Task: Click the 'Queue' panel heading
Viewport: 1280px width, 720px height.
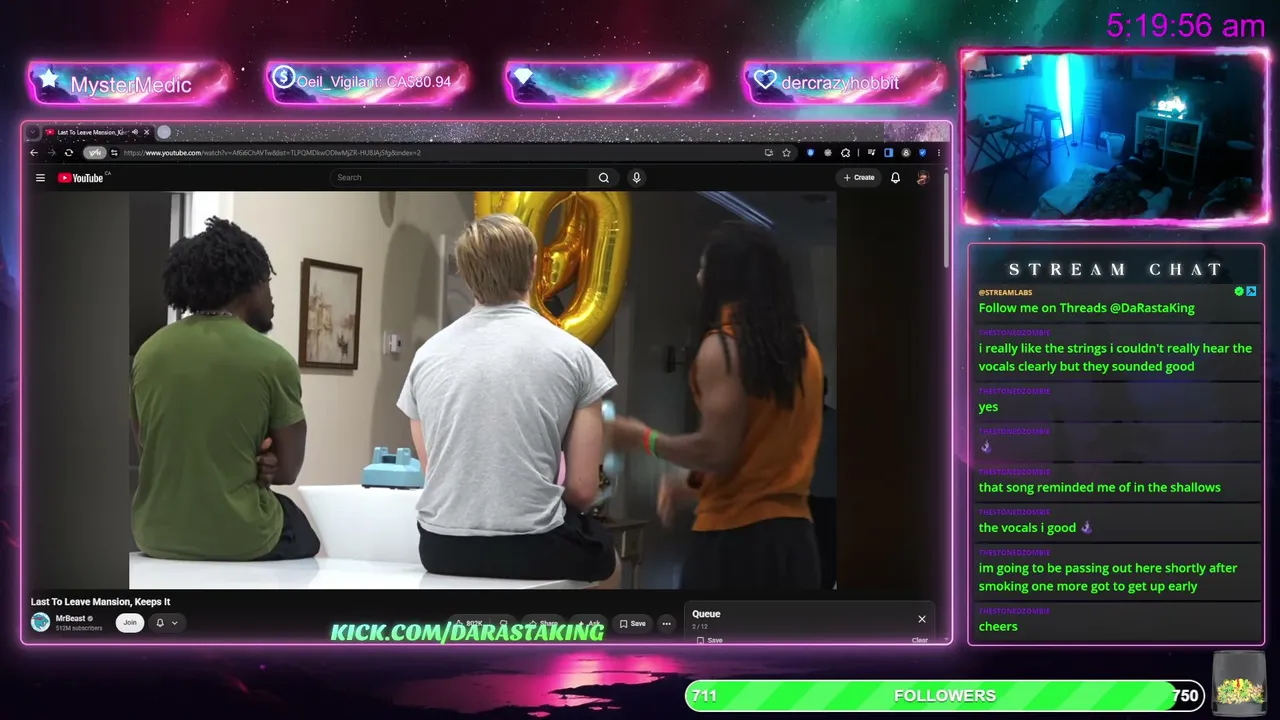Action: point(706,614)
